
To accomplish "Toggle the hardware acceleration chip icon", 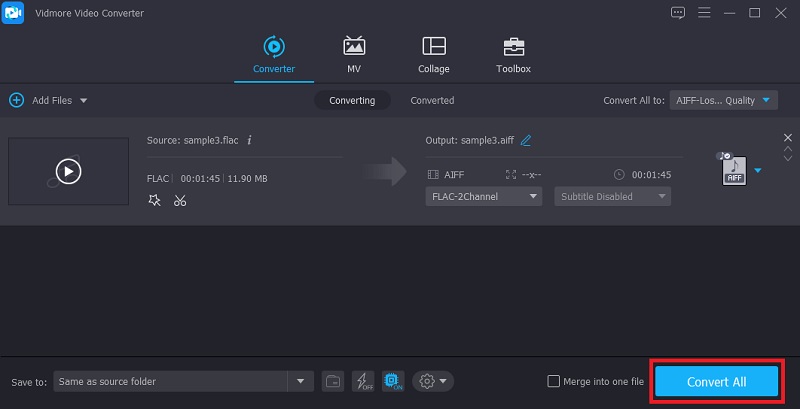I will (392, 381).
